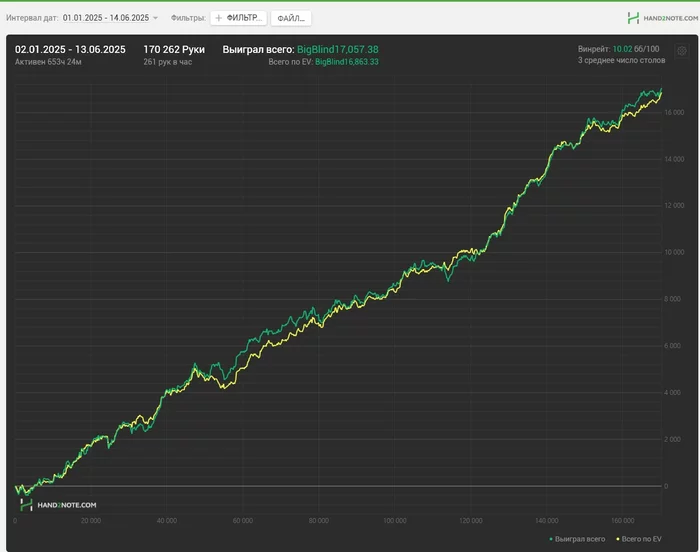
Task: Click the plus icon on the filter button
Action: click(x=219, y=18)
